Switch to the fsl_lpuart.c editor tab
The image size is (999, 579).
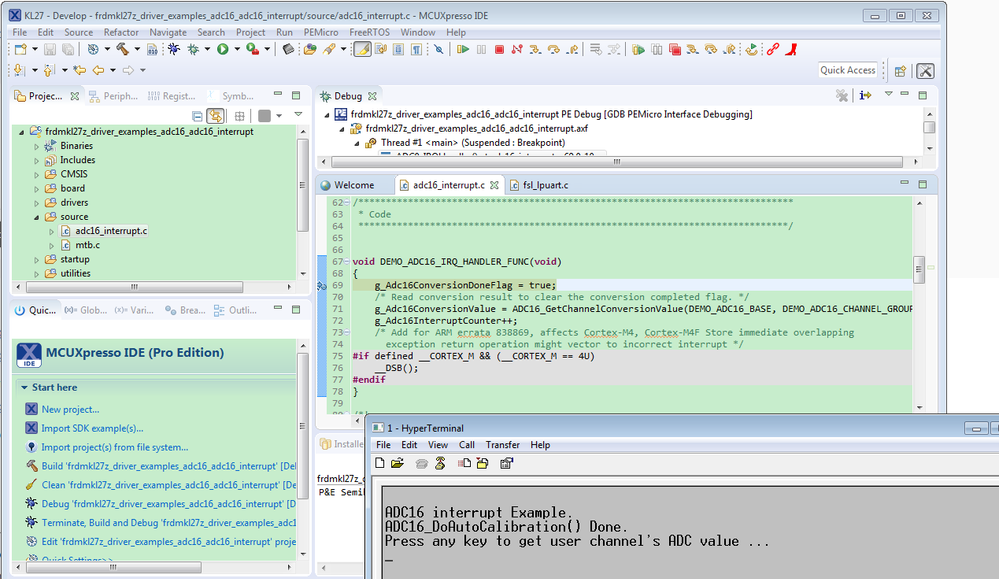(544, 185)
